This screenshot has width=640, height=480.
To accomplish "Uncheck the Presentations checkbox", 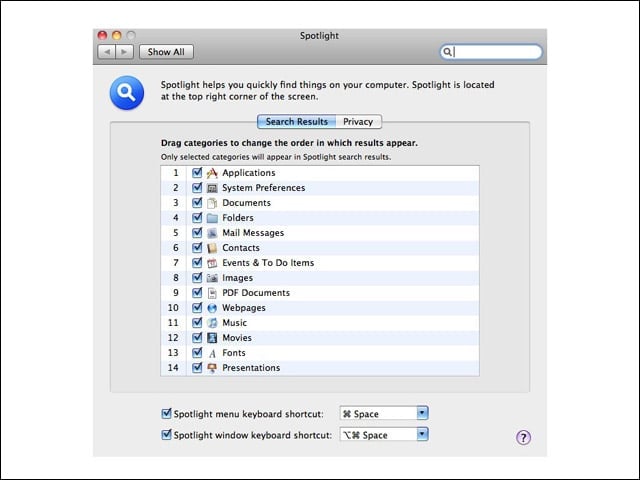I will [197, 368].
